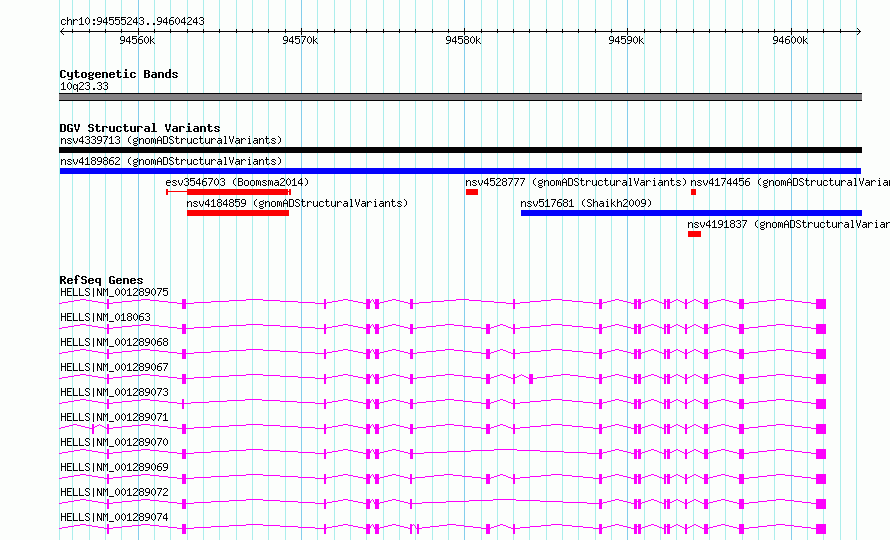Open the HELLS|NM_001289073 transcript label
890x540 pixels.
click(114, 392)
